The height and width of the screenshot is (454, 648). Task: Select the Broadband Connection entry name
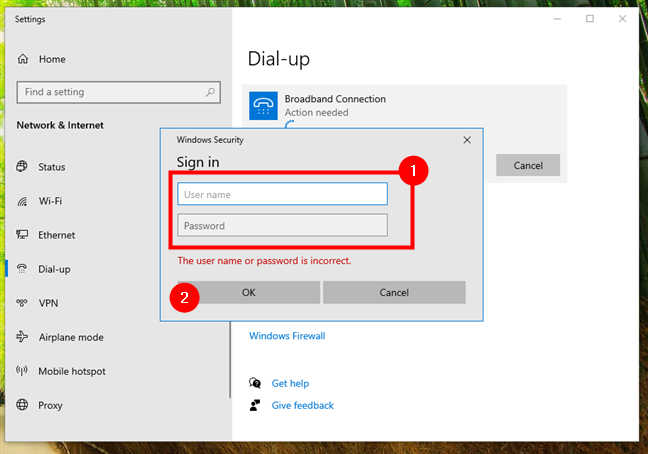335,99
